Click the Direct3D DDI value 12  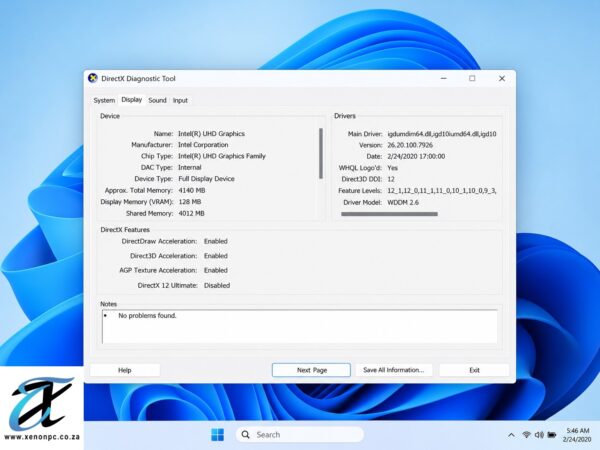[x=391, y=179]
